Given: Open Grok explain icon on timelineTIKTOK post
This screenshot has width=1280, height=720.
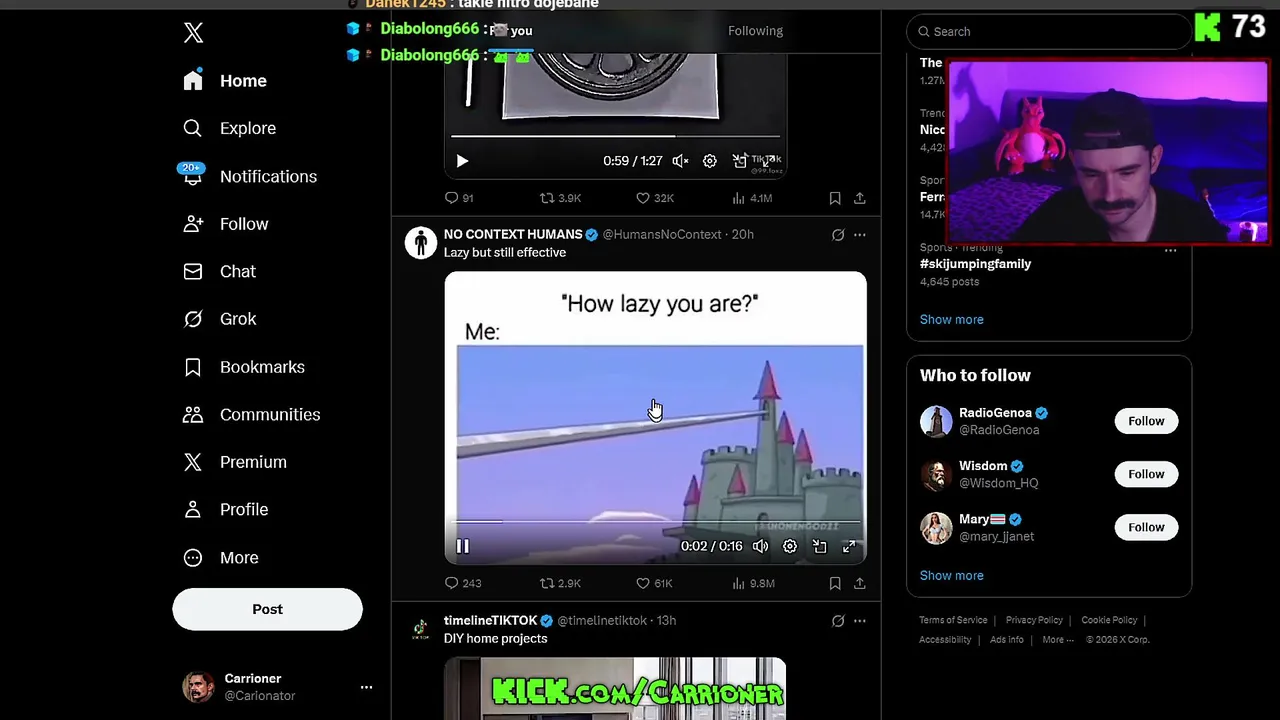Looking at the screenshot, I should (x=838, y=621).
